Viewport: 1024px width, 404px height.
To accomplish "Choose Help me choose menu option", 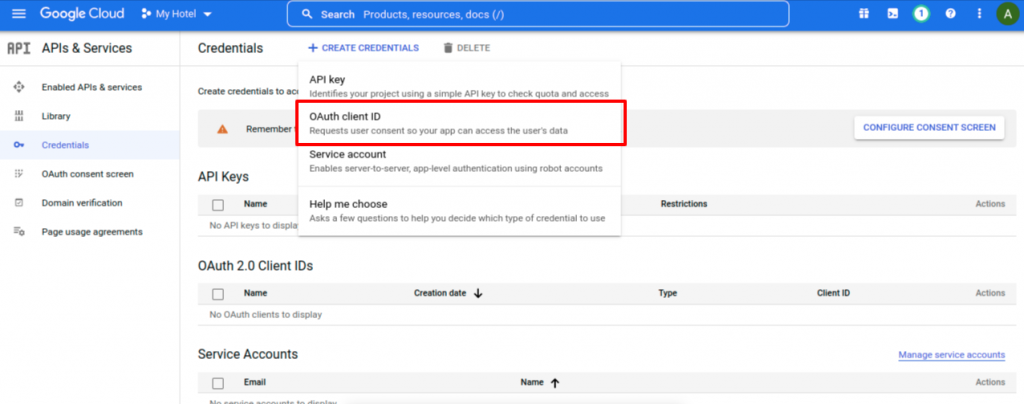I will point(459,210).
